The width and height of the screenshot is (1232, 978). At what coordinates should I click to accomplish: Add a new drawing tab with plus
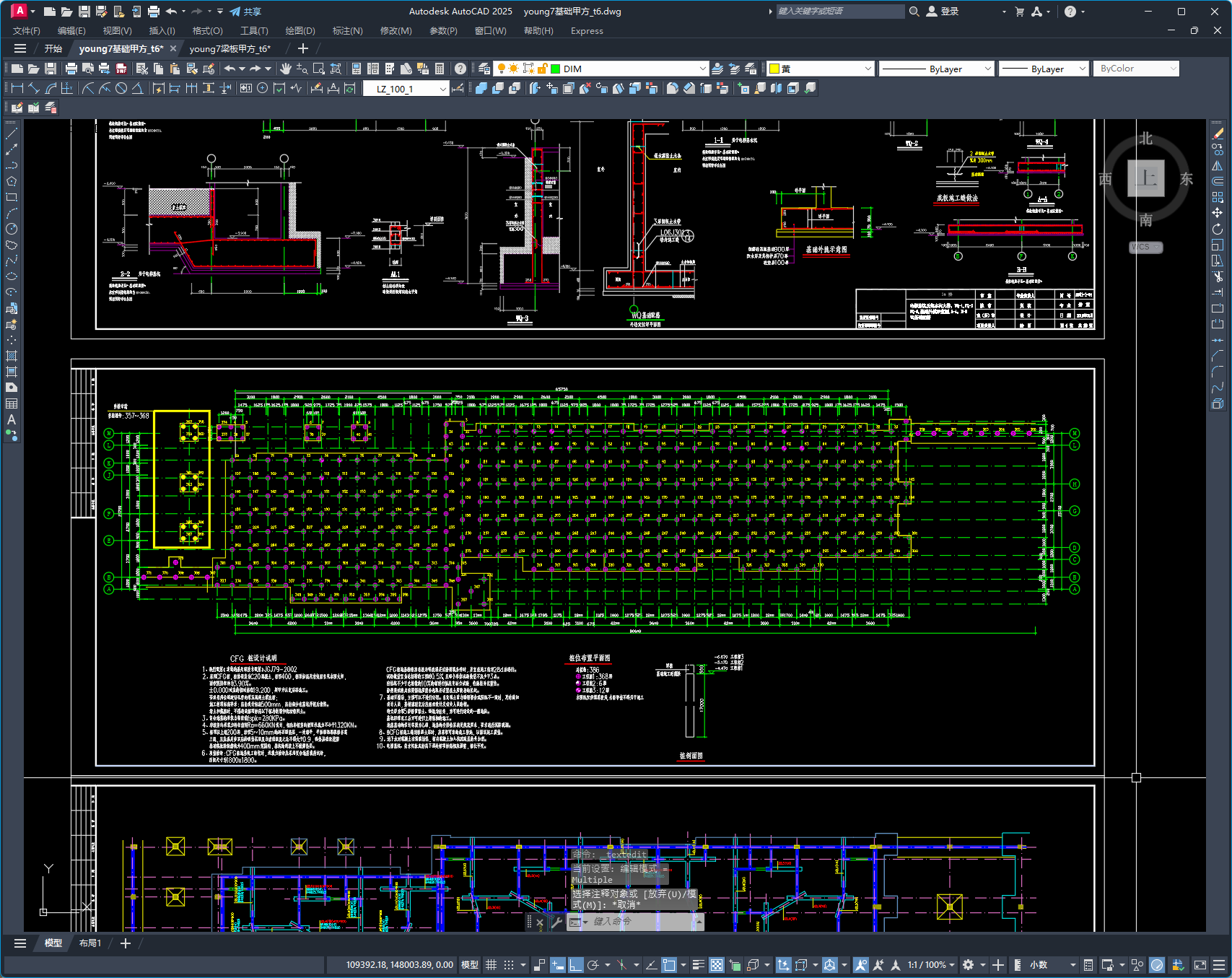click(303, 49)
